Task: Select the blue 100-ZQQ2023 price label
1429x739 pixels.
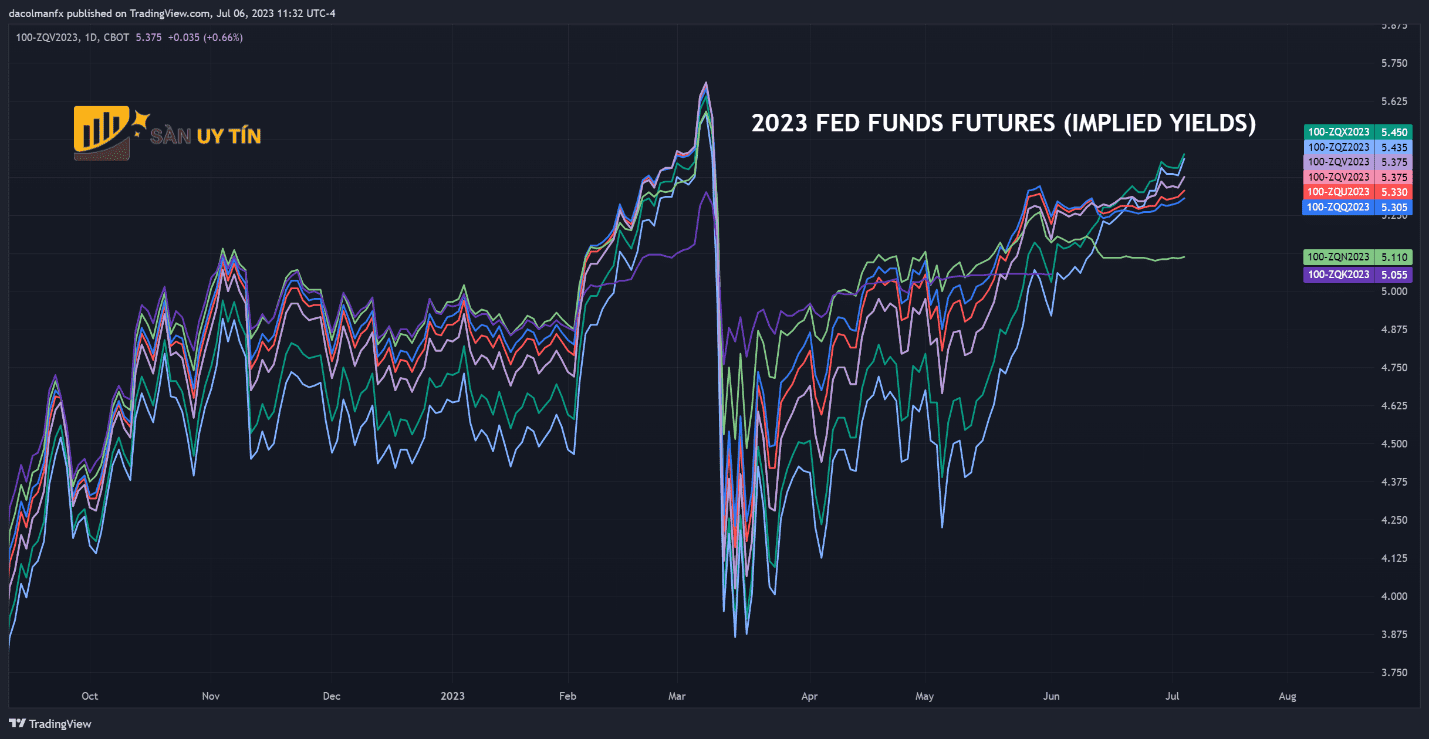Action: (1357, 207)
